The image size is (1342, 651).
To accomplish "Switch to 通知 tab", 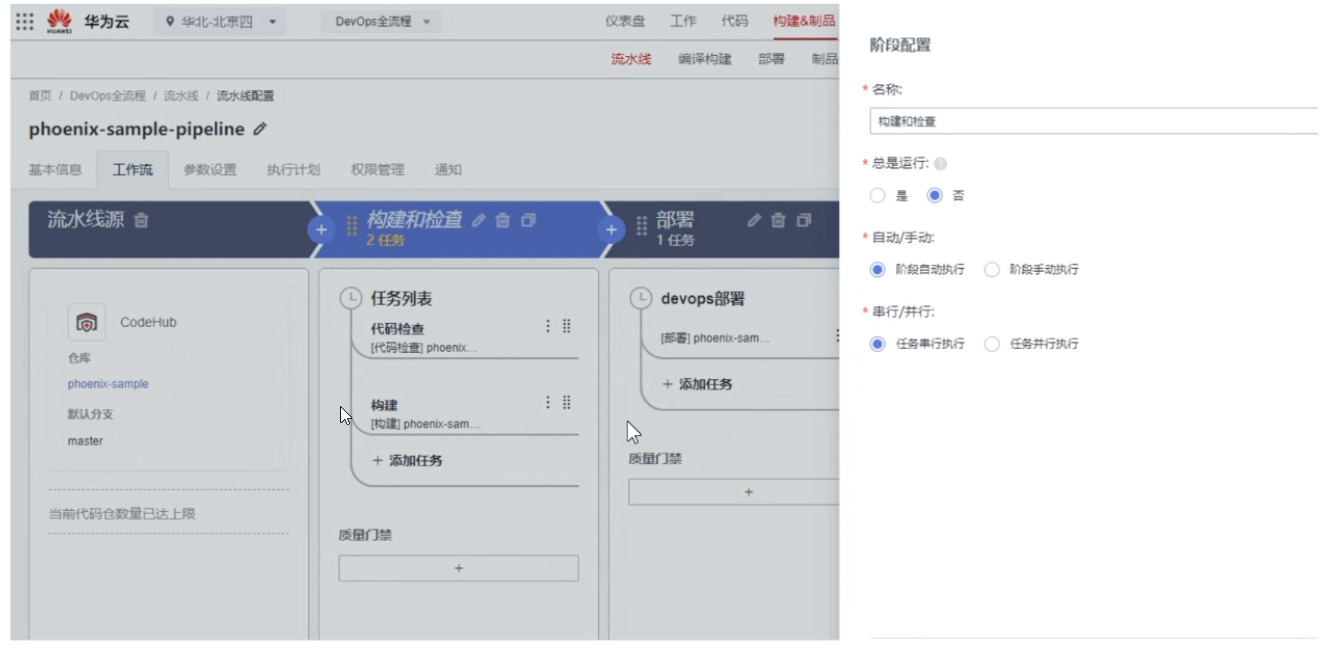I will (448, 170).
